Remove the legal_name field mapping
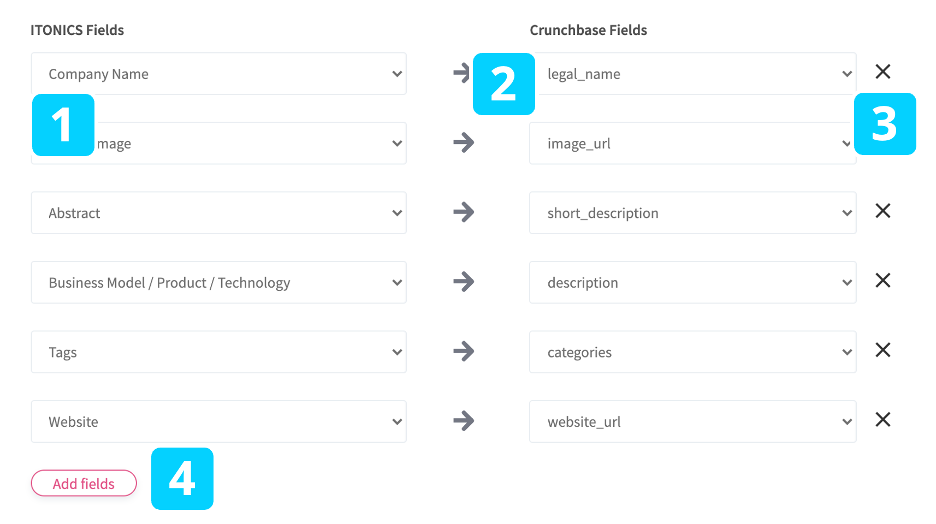This screenshot has width=936, height=524. (x=883, y=72)
